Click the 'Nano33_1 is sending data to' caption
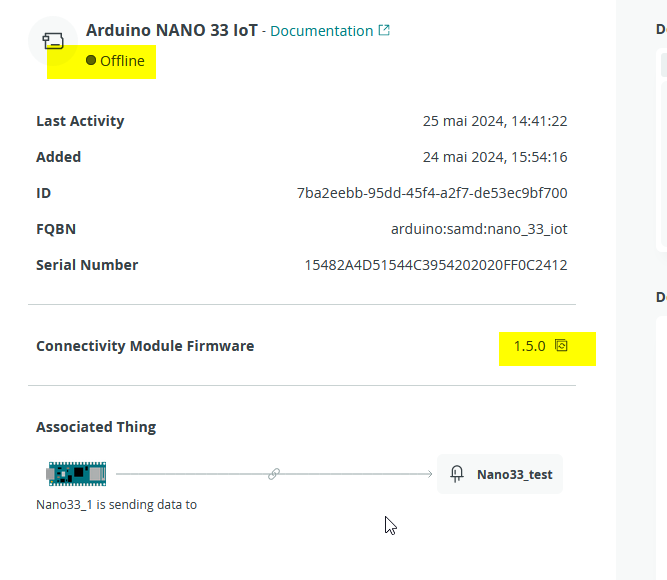This screenshot has width=667, height=580. tap(116, 505)
